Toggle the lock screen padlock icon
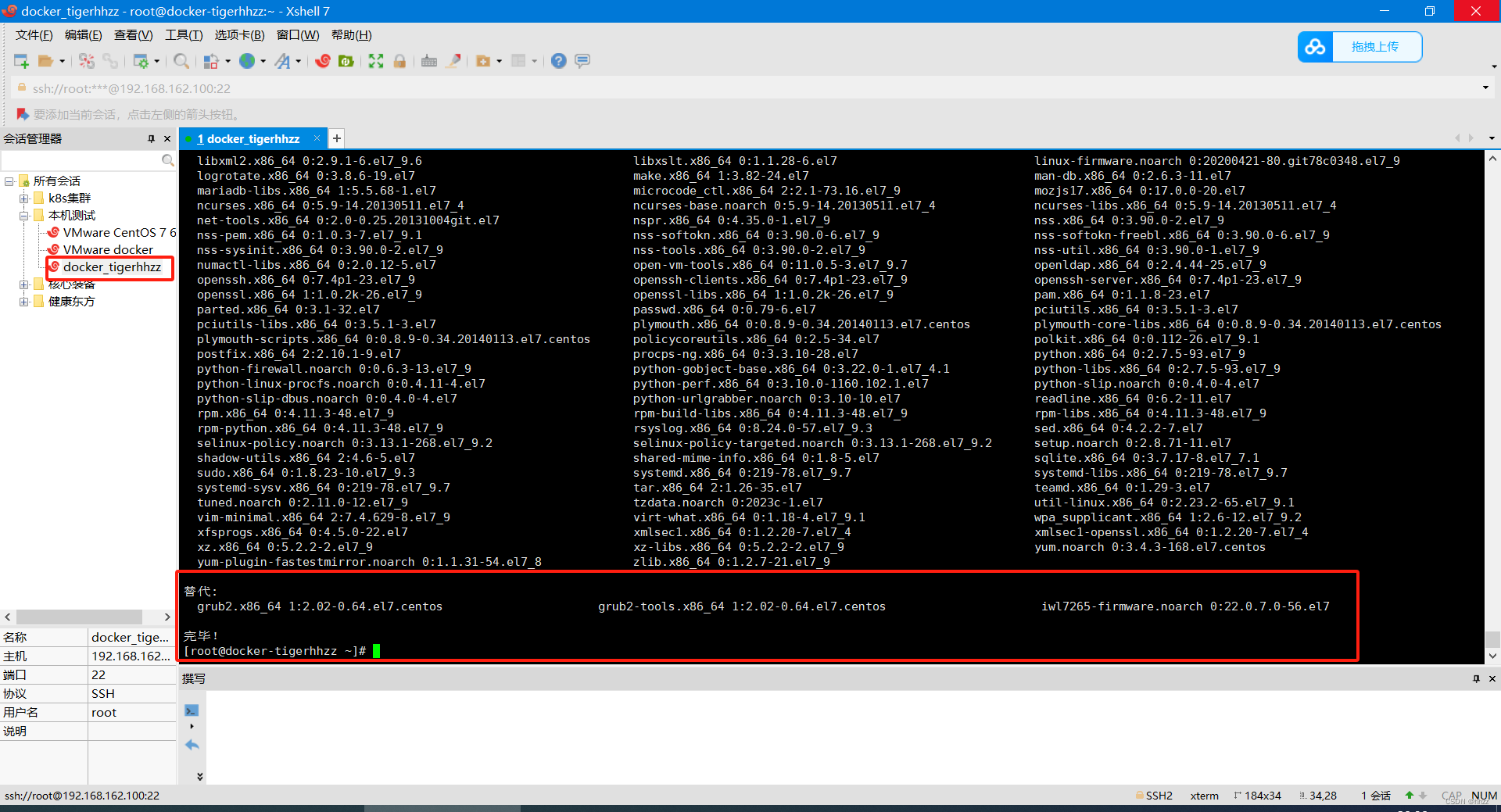1501x812 pixels. tap(400, 61)
